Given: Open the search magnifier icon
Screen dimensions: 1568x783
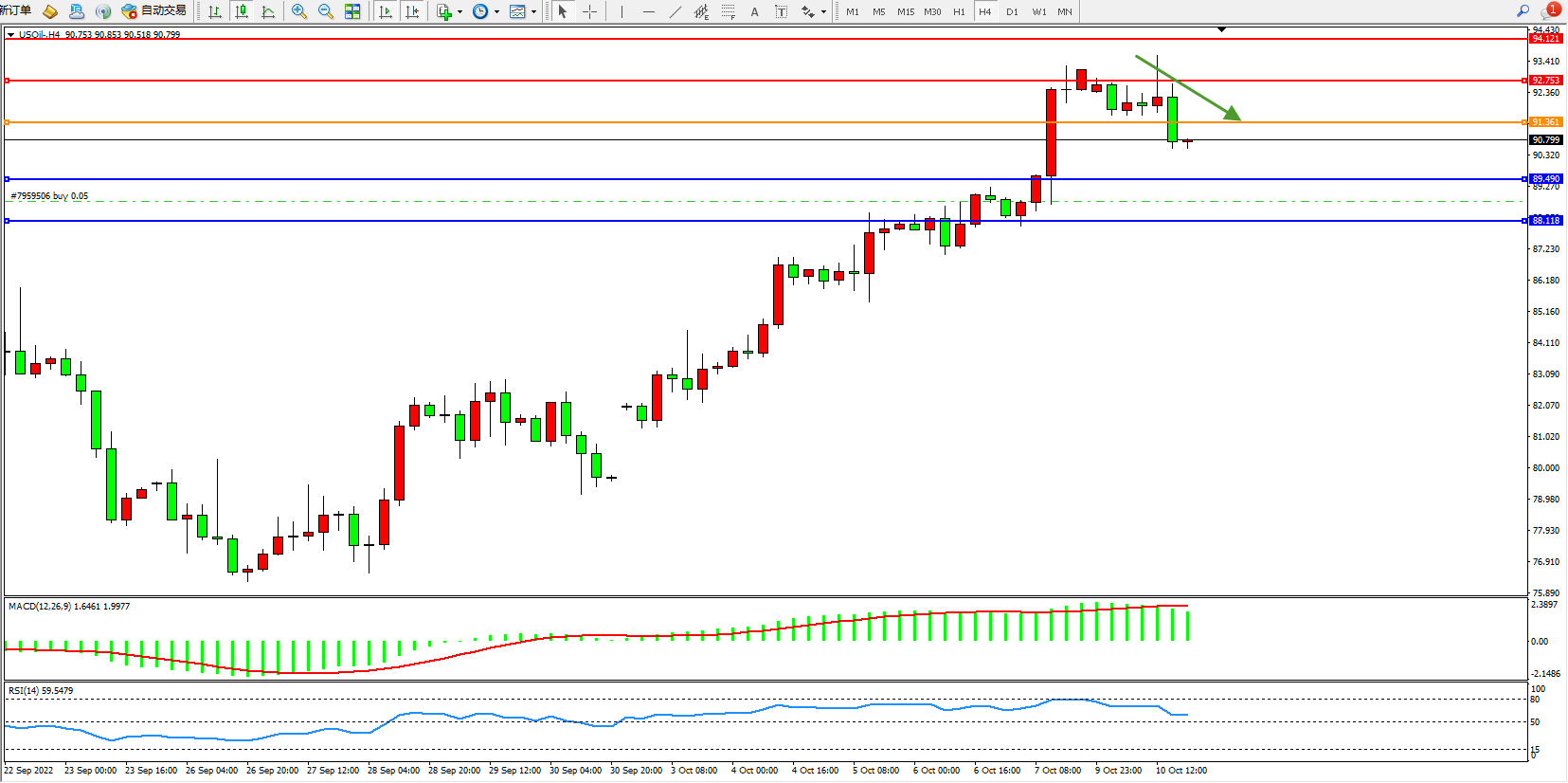Looking at the screenshot, I should (x=1523, y=11).
